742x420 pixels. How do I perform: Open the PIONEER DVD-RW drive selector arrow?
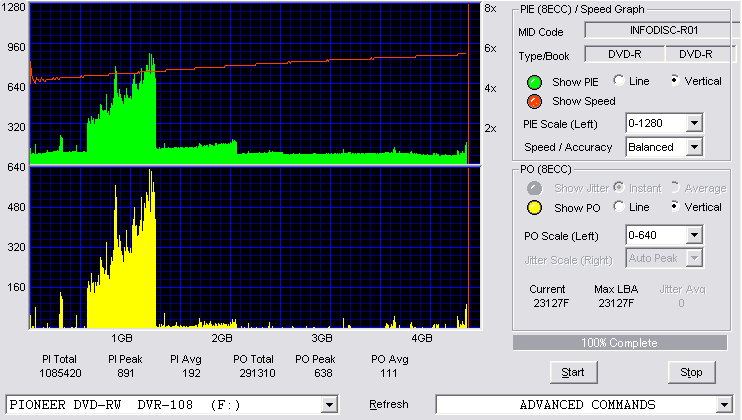pyautogui.click(x=329, y=405)
